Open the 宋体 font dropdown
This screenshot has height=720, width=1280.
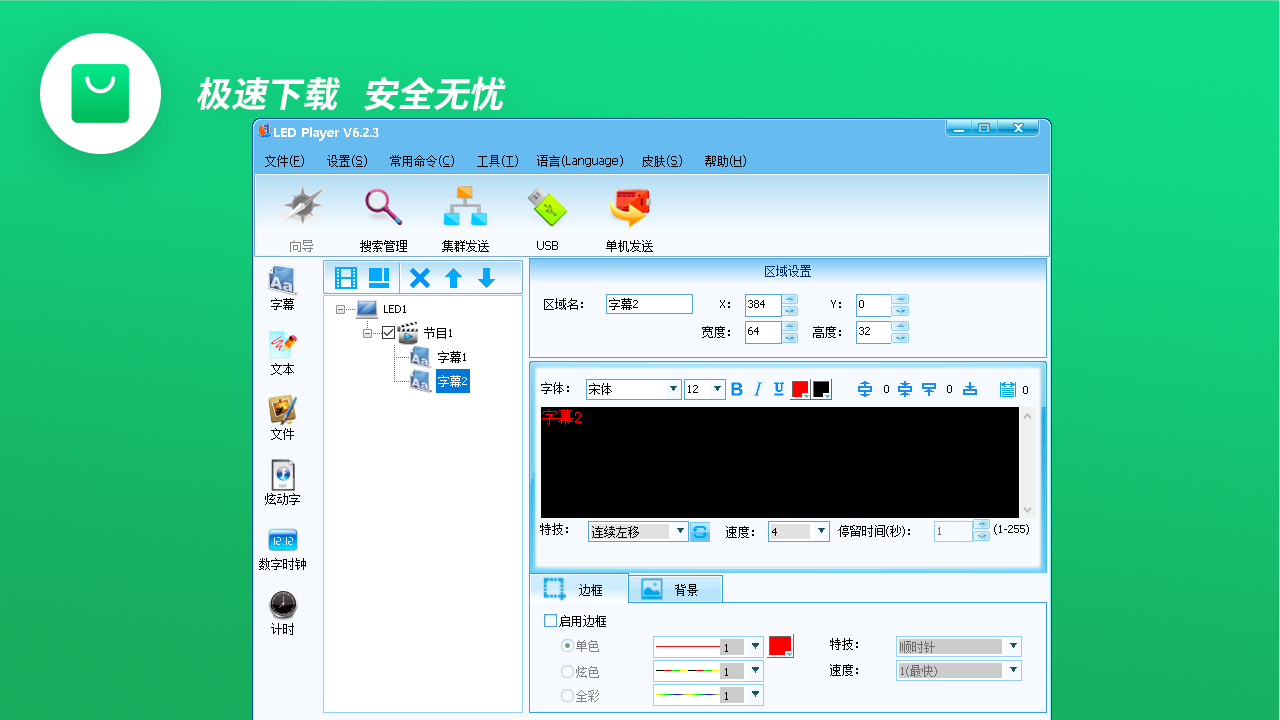tap(673, 390)
